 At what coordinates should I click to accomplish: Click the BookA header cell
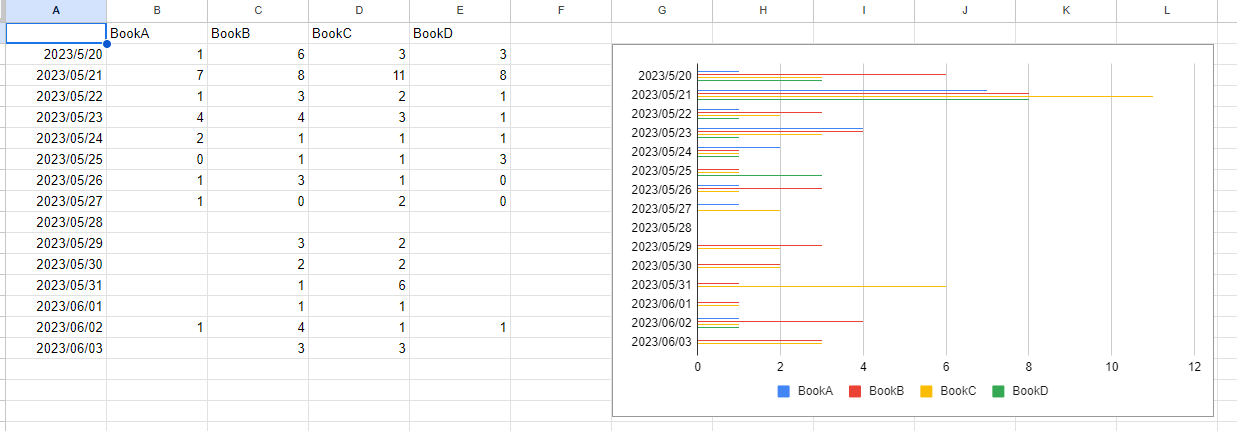pos(157,33)
